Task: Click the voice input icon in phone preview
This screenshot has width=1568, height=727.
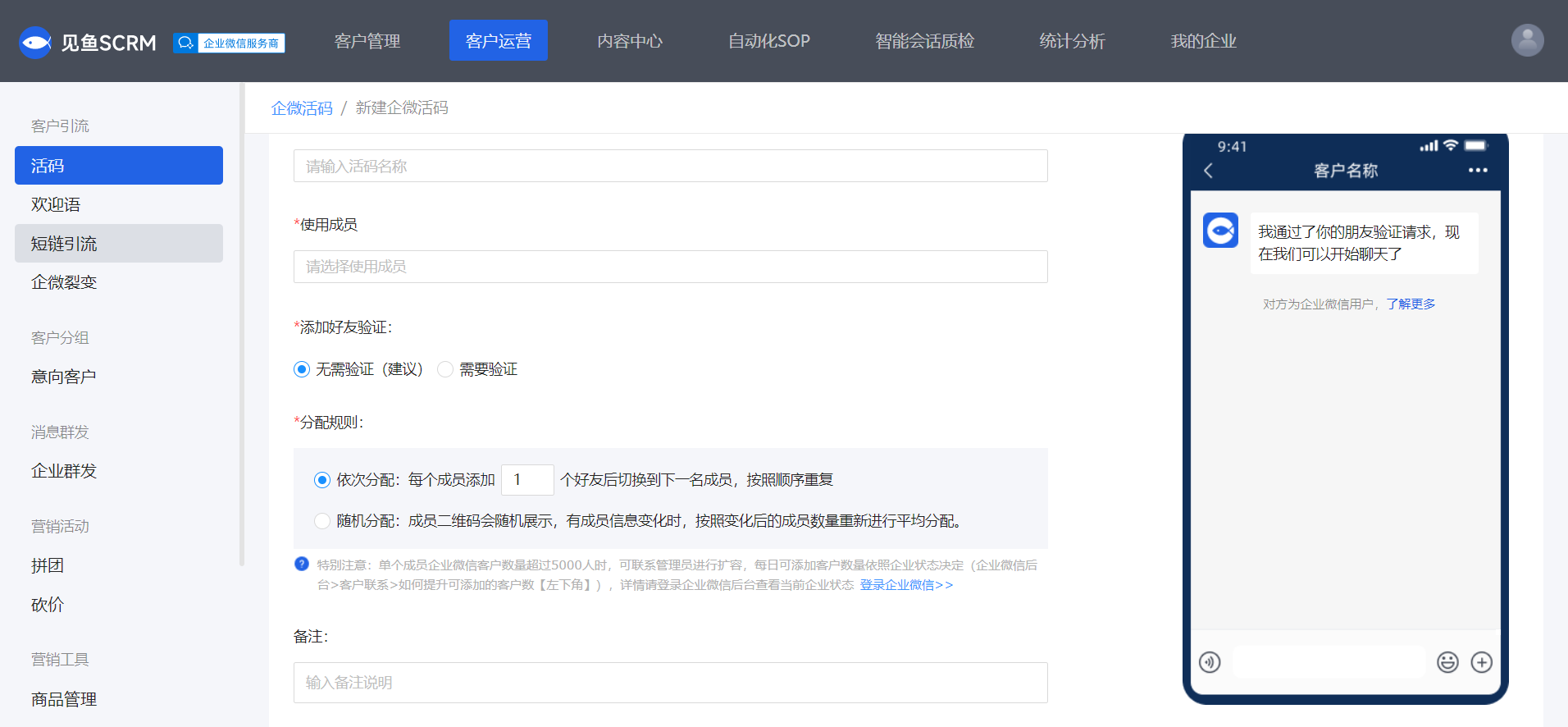Action: [x=1210, y=662]
